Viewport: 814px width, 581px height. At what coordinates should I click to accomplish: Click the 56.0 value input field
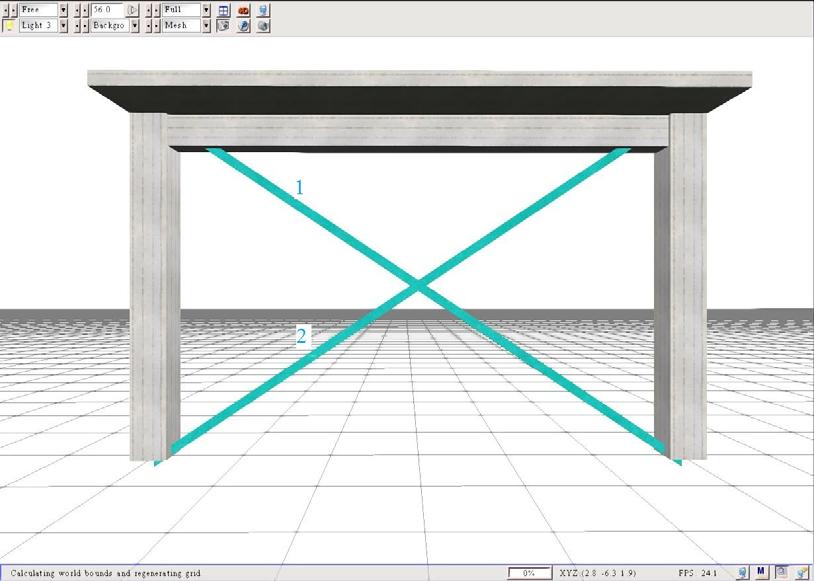[107, 10]
